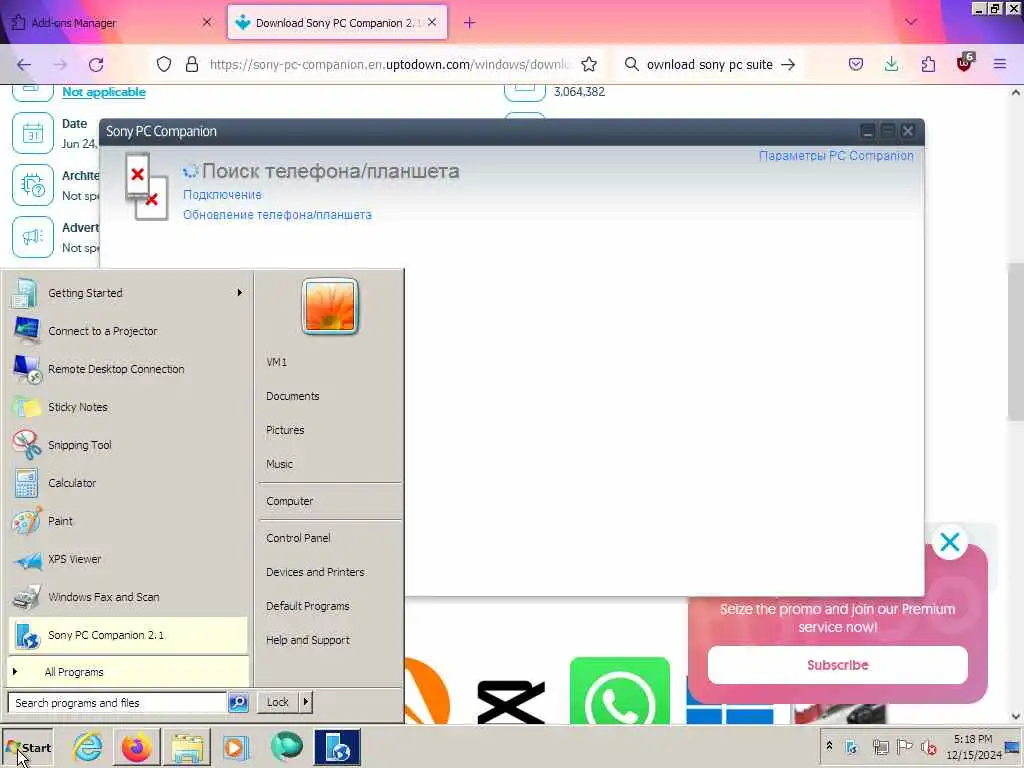Viewport: 1024px width, 768px height.
Task: Launch Connect to a Projector
Action: [128, 331]
